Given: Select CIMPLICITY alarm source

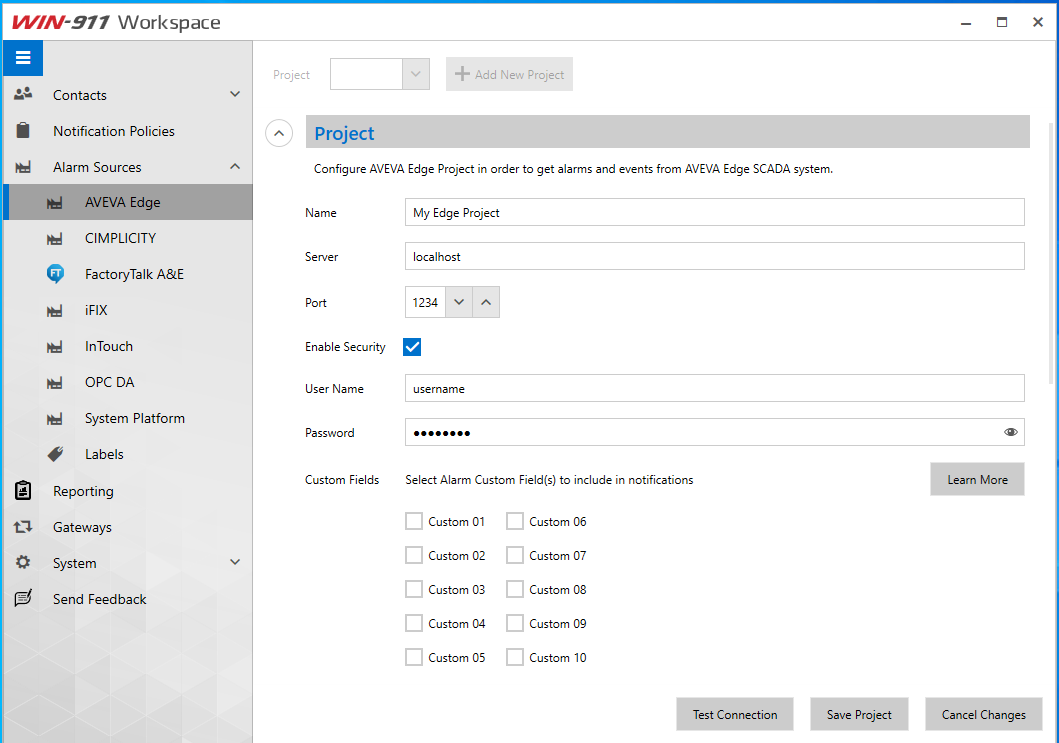Looking at the screenshot, I should point(128,238).
